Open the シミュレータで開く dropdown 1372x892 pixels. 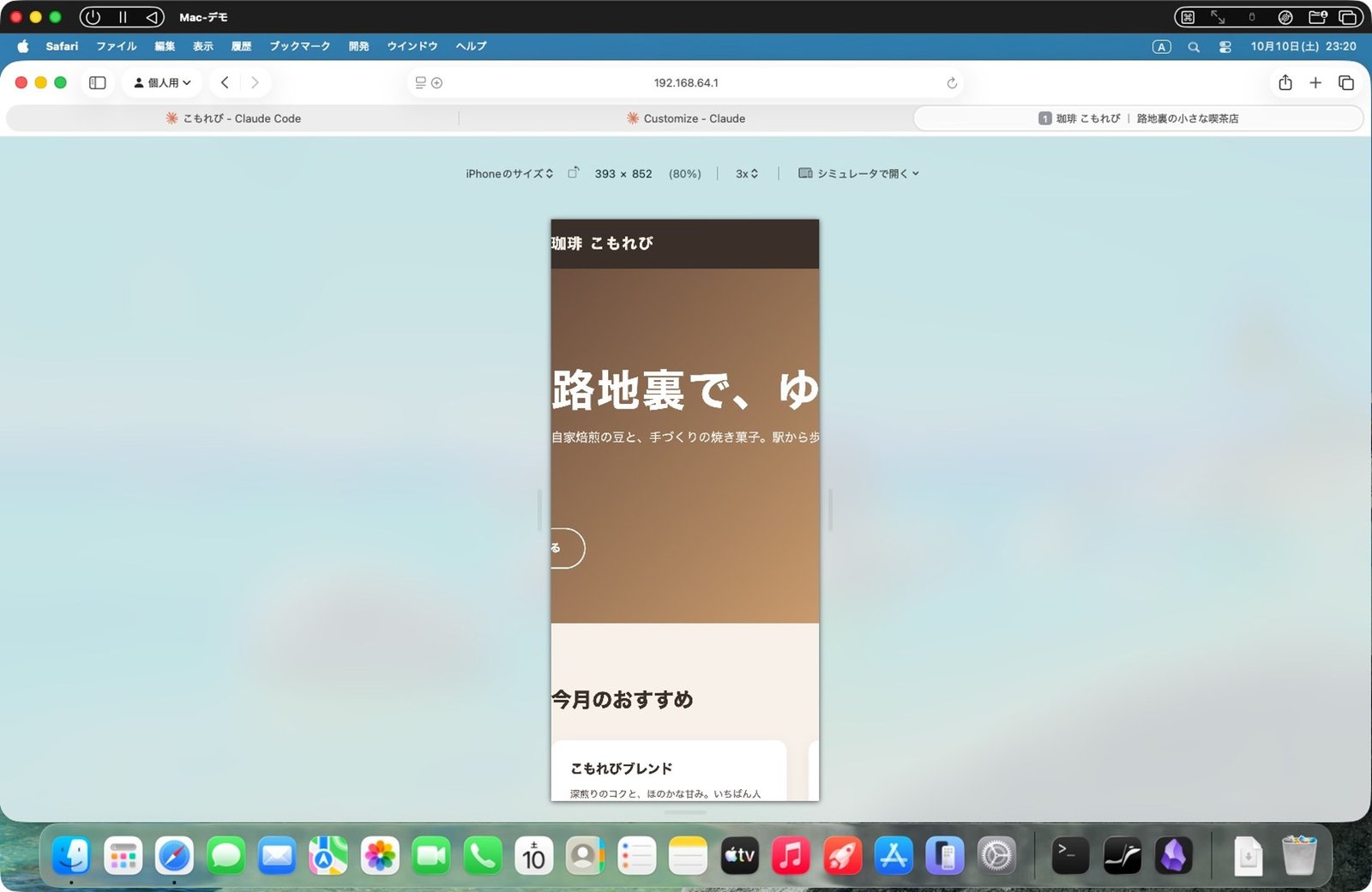coord(858,174)
